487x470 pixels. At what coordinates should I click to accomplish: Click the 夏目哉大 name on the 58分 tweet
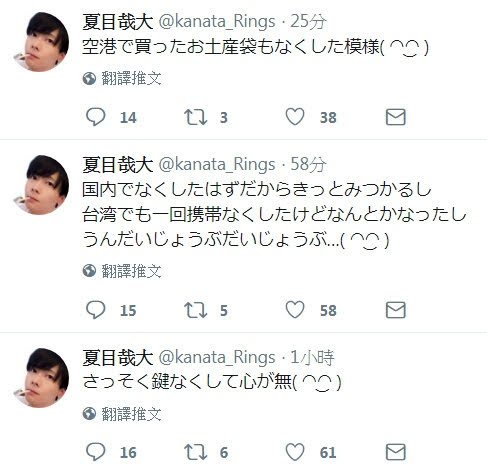[x=118, y=165]
